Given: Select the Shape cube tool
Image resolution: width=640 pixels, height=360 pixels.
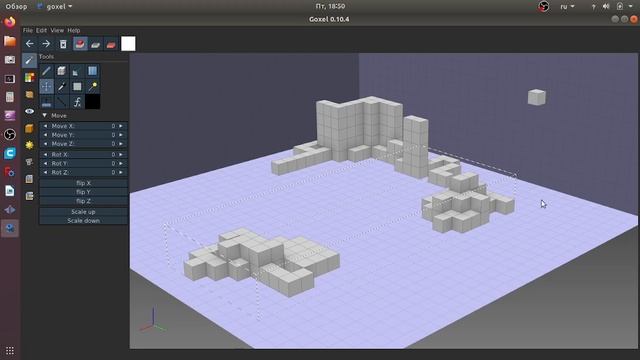Looking at the screenshot, I should (62, 71).
